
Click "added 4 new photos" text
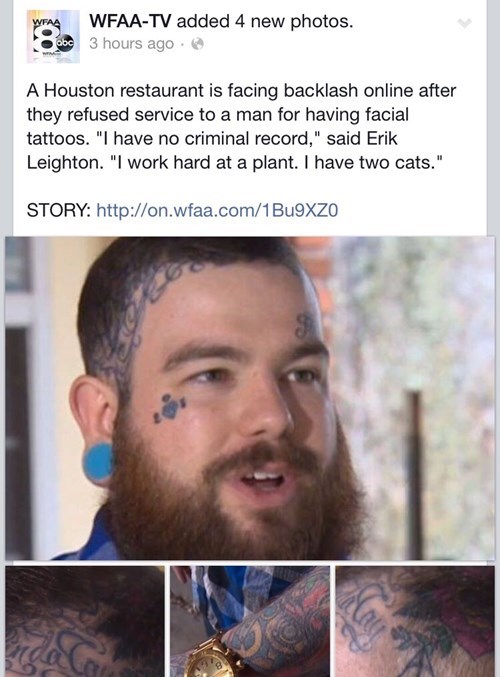tap(265, 21)
